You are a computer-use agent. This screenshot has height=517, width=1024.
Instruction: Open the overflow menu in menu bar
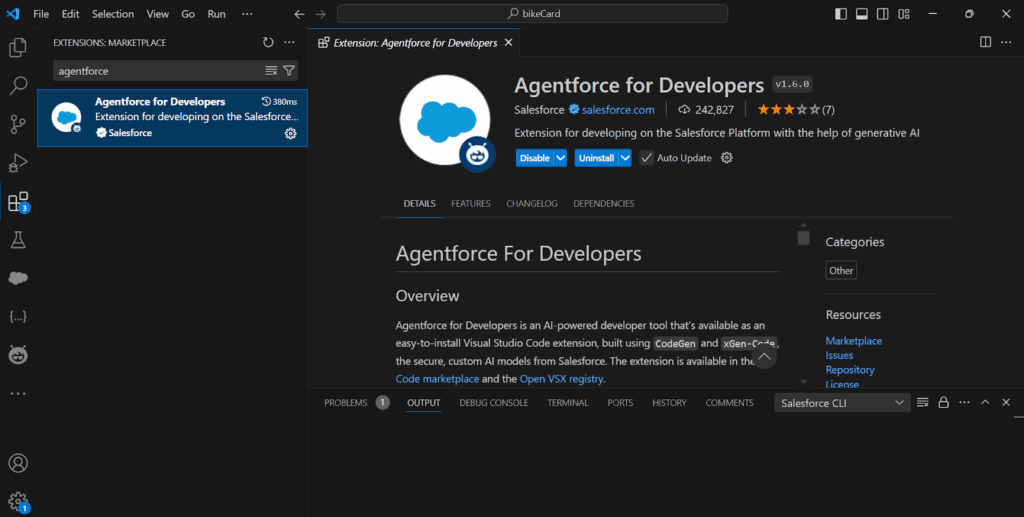(x=247, y=14)
